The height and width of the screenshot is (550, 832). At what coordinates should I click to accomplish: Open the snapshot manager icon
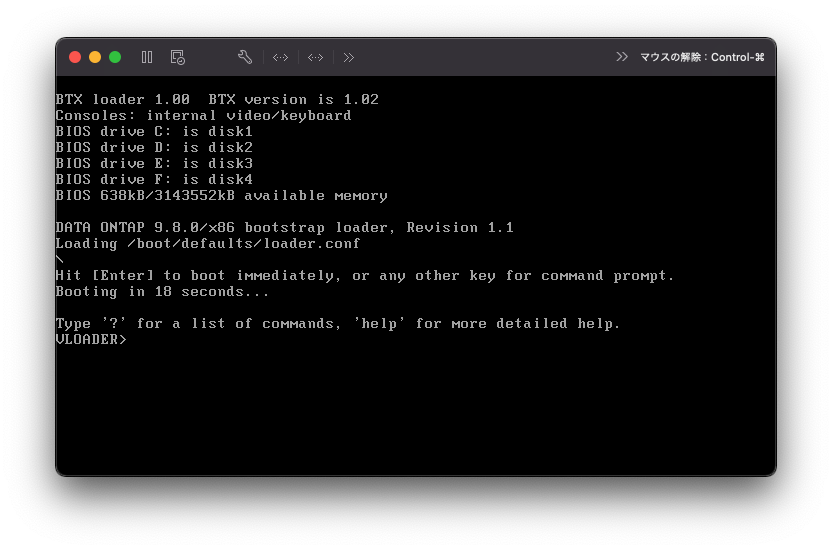tap(177, 57)
